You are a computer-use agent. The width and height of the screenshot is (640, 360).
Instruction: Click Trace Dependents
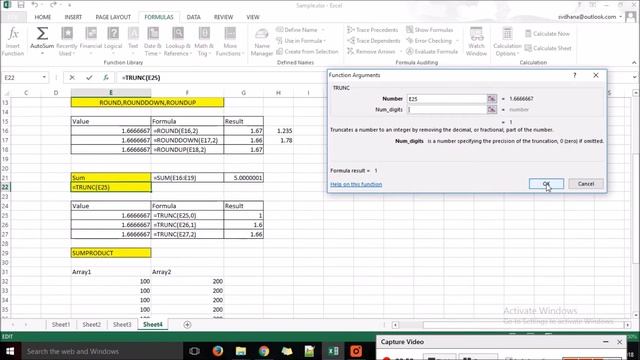coord(373,41)
